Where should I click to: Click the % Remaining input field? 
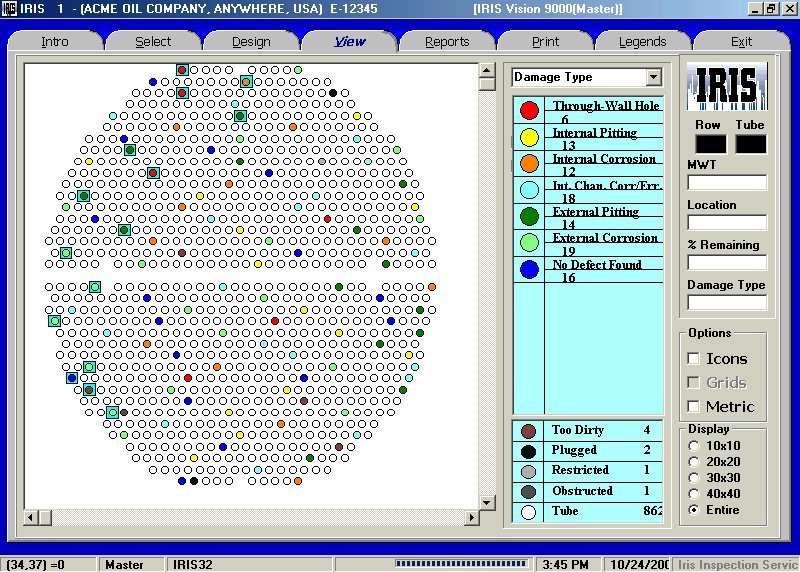[727, 262]
